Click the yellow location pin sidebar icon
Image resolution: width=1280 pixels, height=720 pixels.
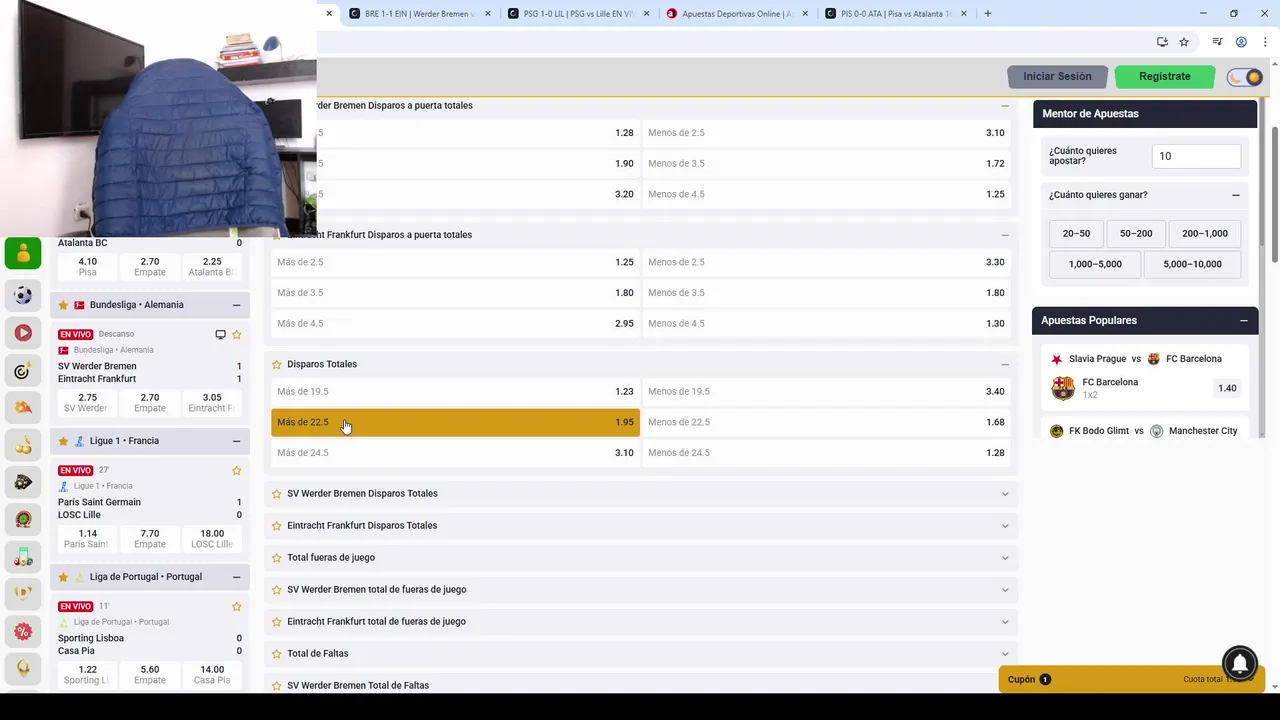(23, 668)
